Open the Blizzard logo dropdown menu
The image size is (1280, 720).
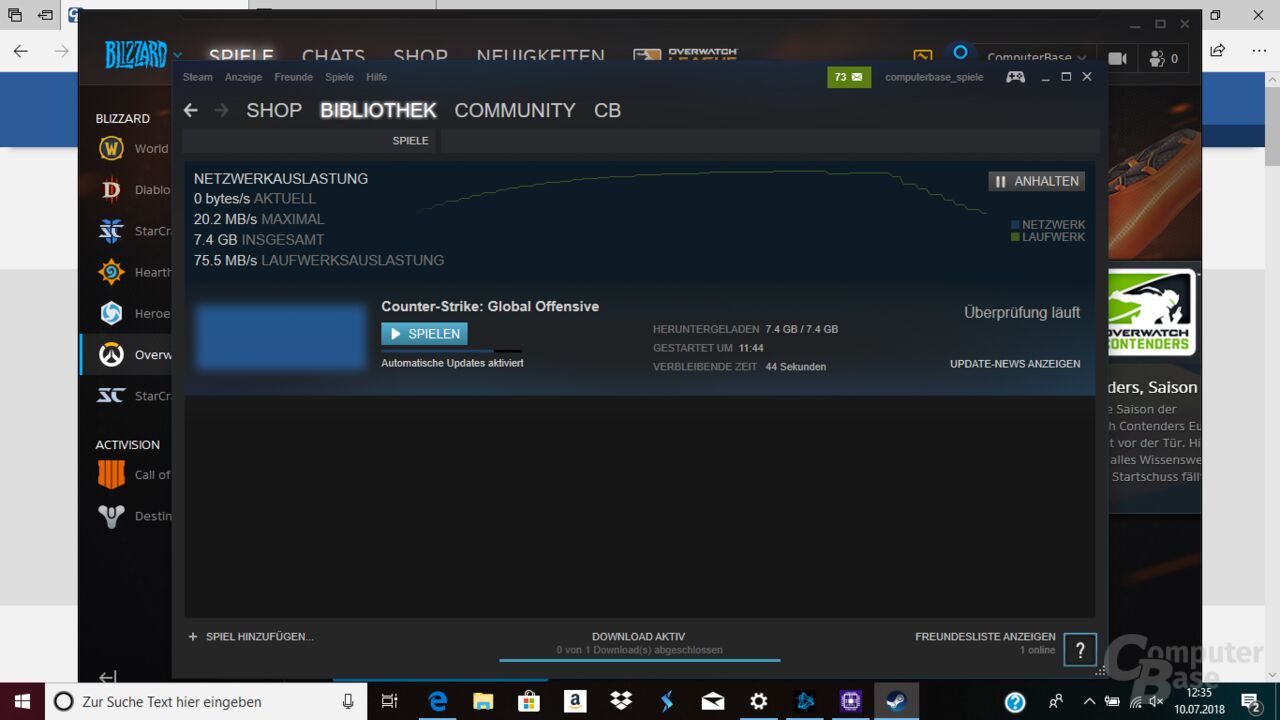[143, 55]
